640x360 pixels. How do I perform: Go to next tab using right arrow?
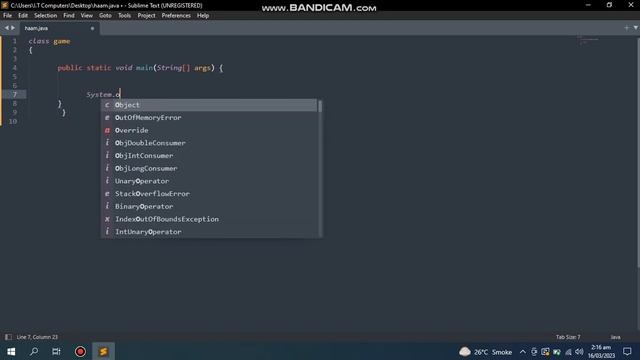(13, 28)
